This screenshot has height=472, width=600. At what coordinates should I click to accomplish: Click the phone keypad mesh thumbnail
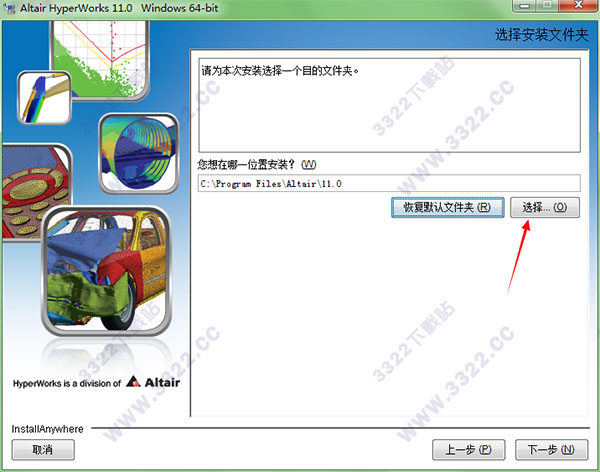pos(36,191)
